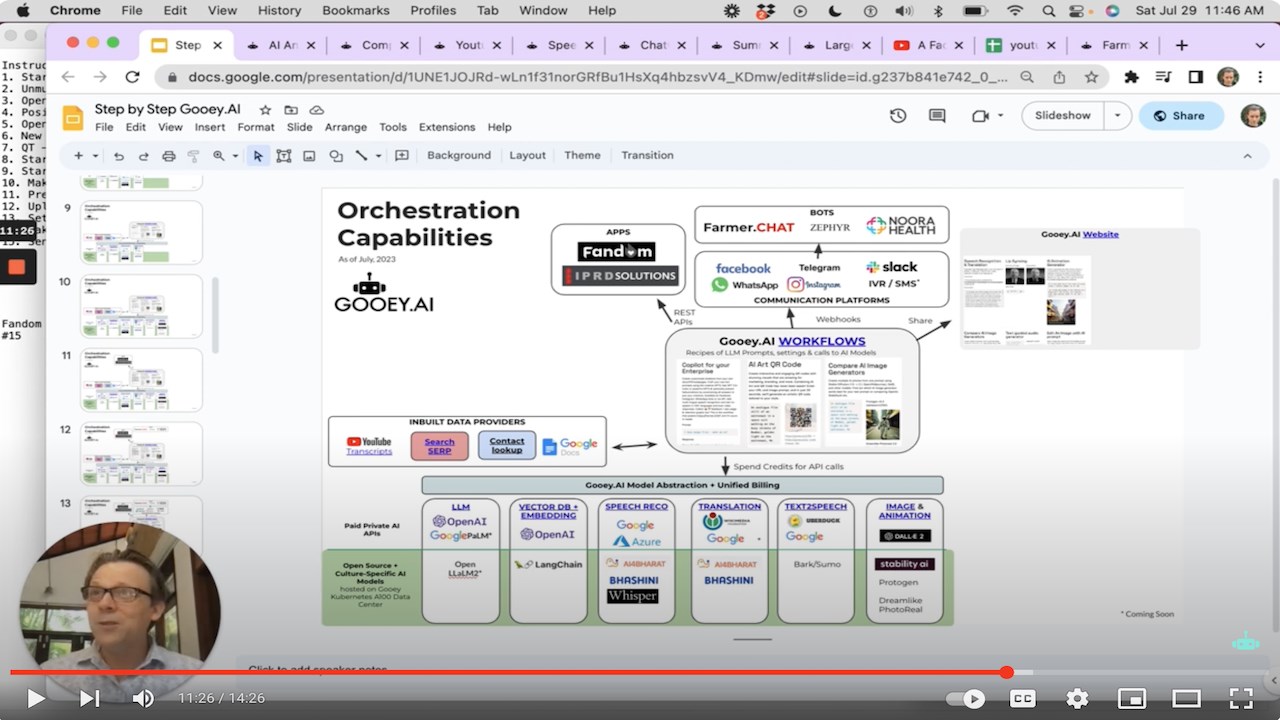Screen dimensions: 1280x720
Task: Select the paint format roller icon
Action: (x=194, y=156)
